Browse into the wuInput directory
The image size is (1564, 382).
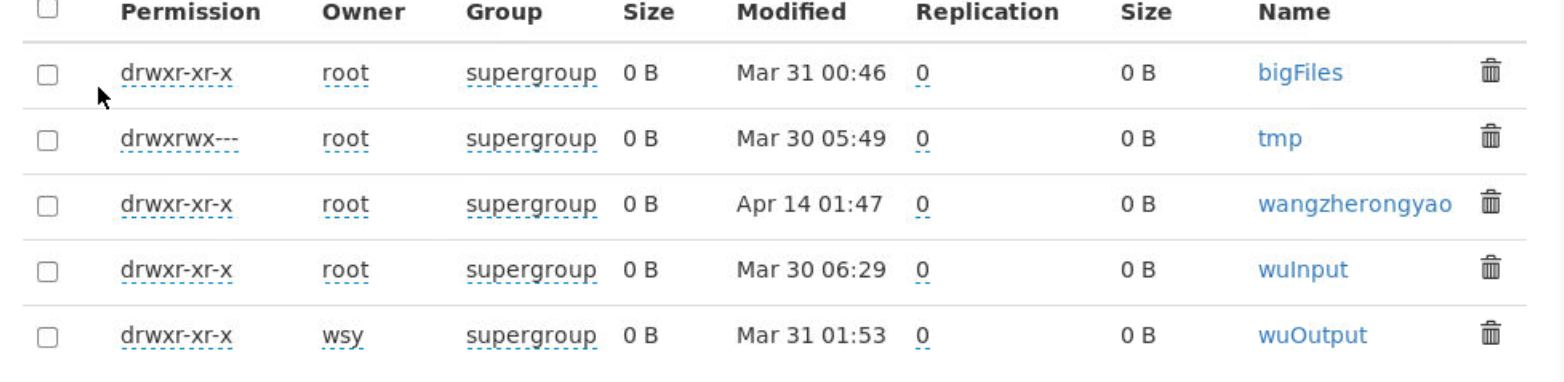(x=1303, y=270)
